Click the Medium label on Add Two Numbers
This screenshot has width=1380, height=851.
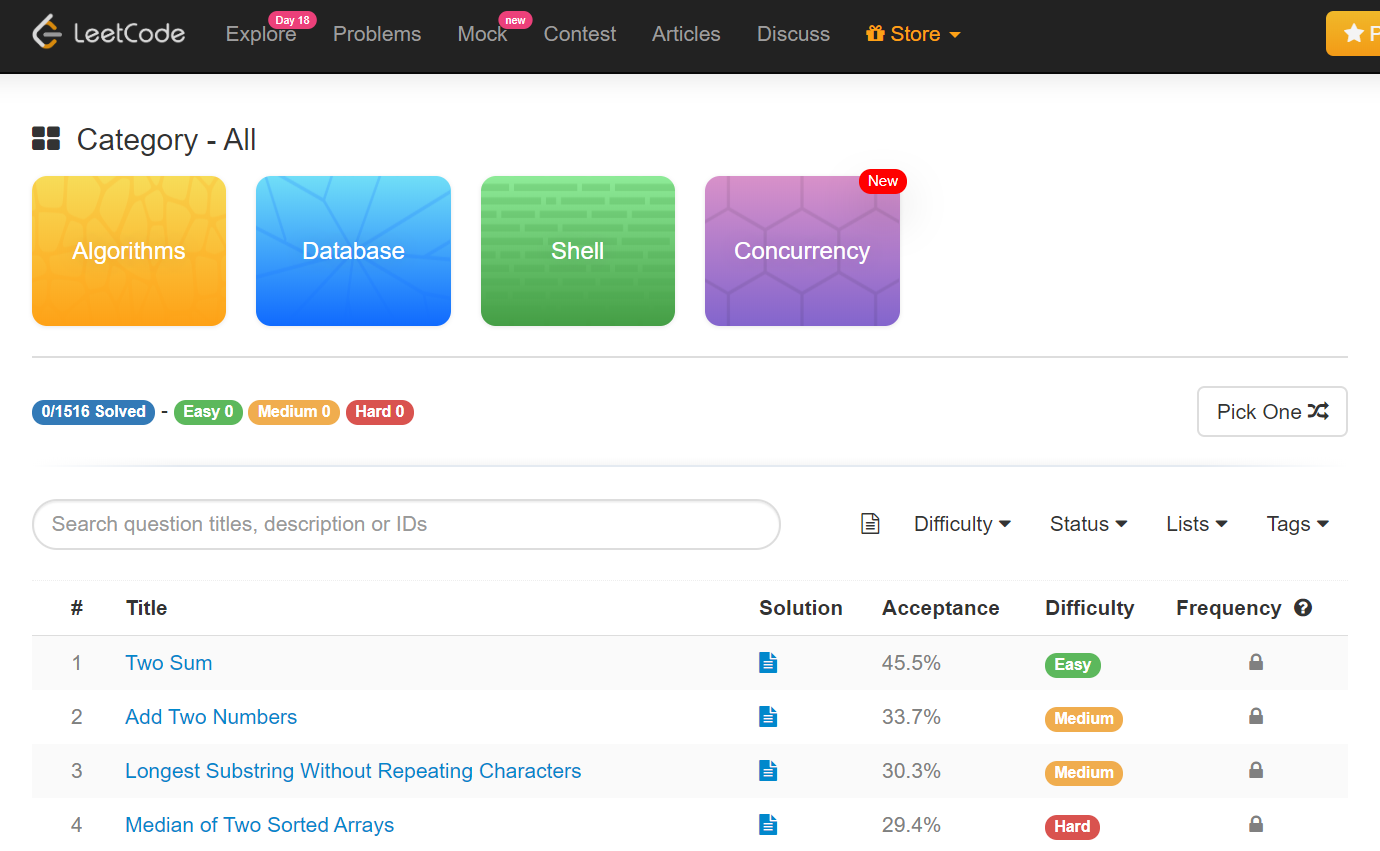coord(1084,719)
